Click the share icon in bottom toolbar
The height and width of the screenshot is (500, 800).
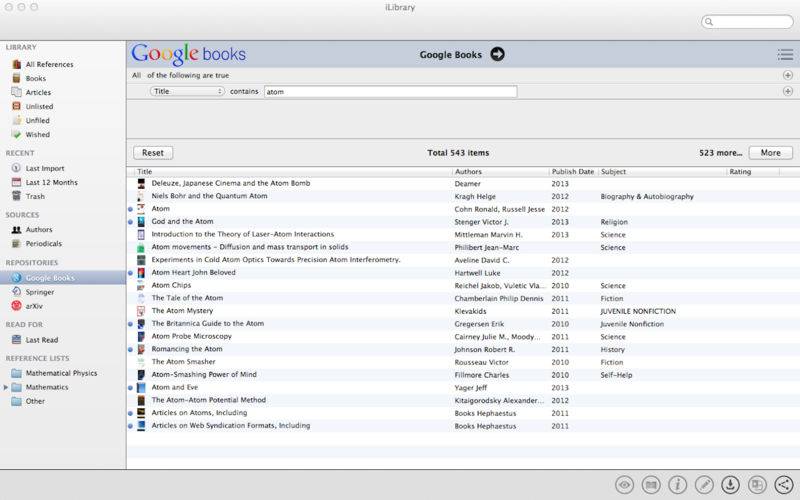[x=784, y=485]
